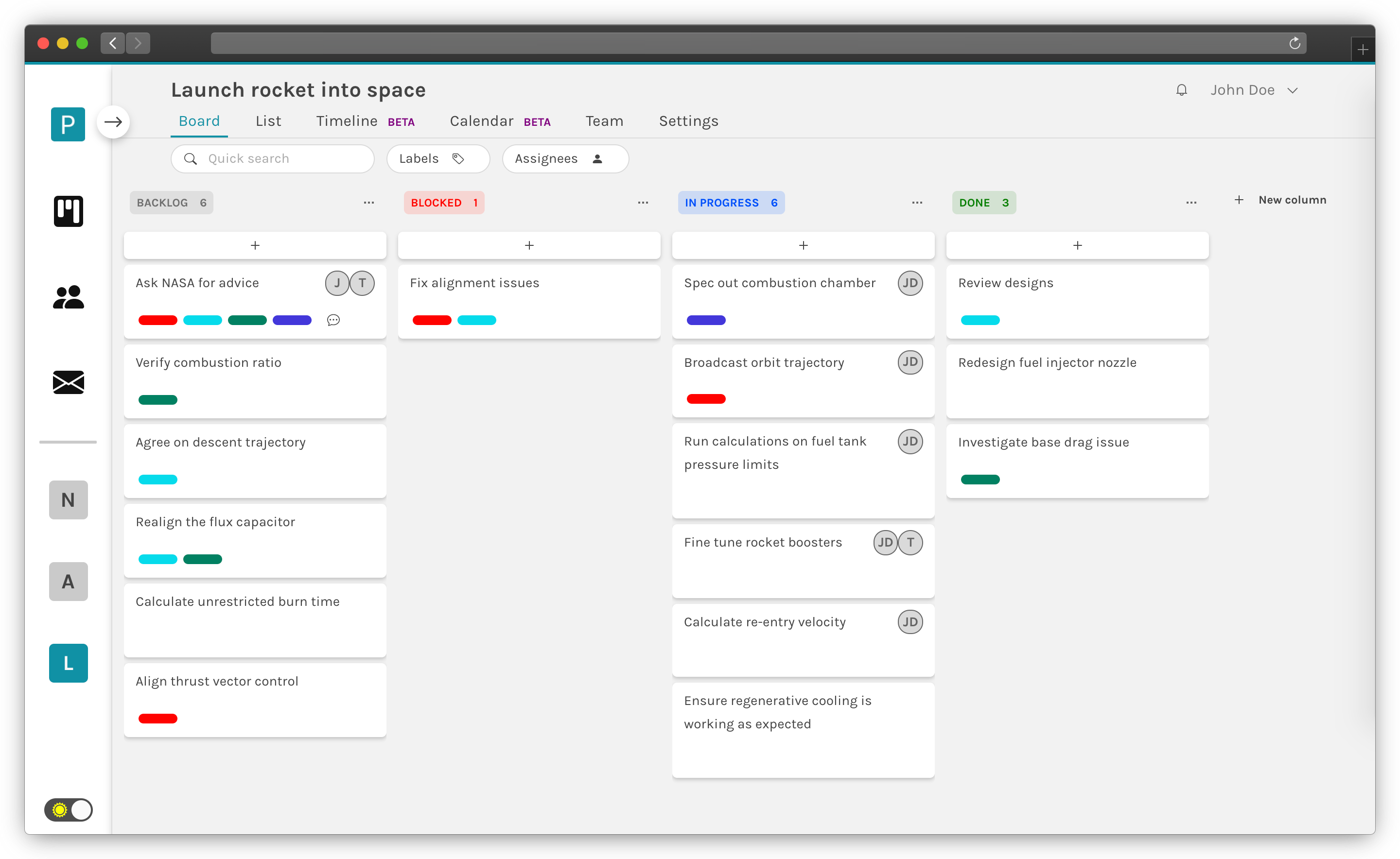This screenshot has height=859, width=1400.
Task: Open In Progress column options menu
Action: pyautogui.click(x=917, y=203)
